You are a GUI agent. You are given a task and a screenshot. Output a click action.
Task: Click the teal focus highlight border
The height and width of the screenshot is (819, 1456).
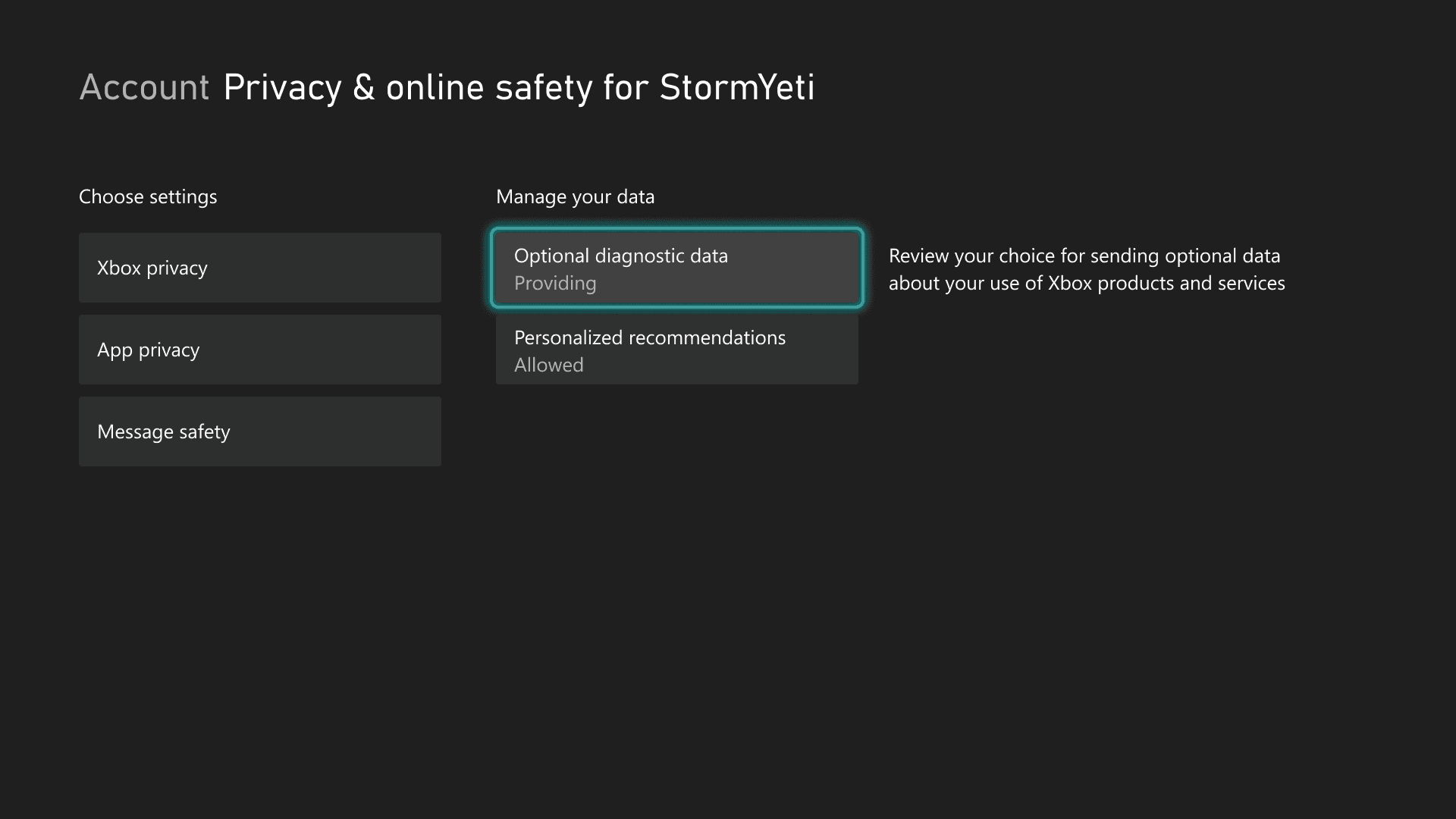click(676, 230)
